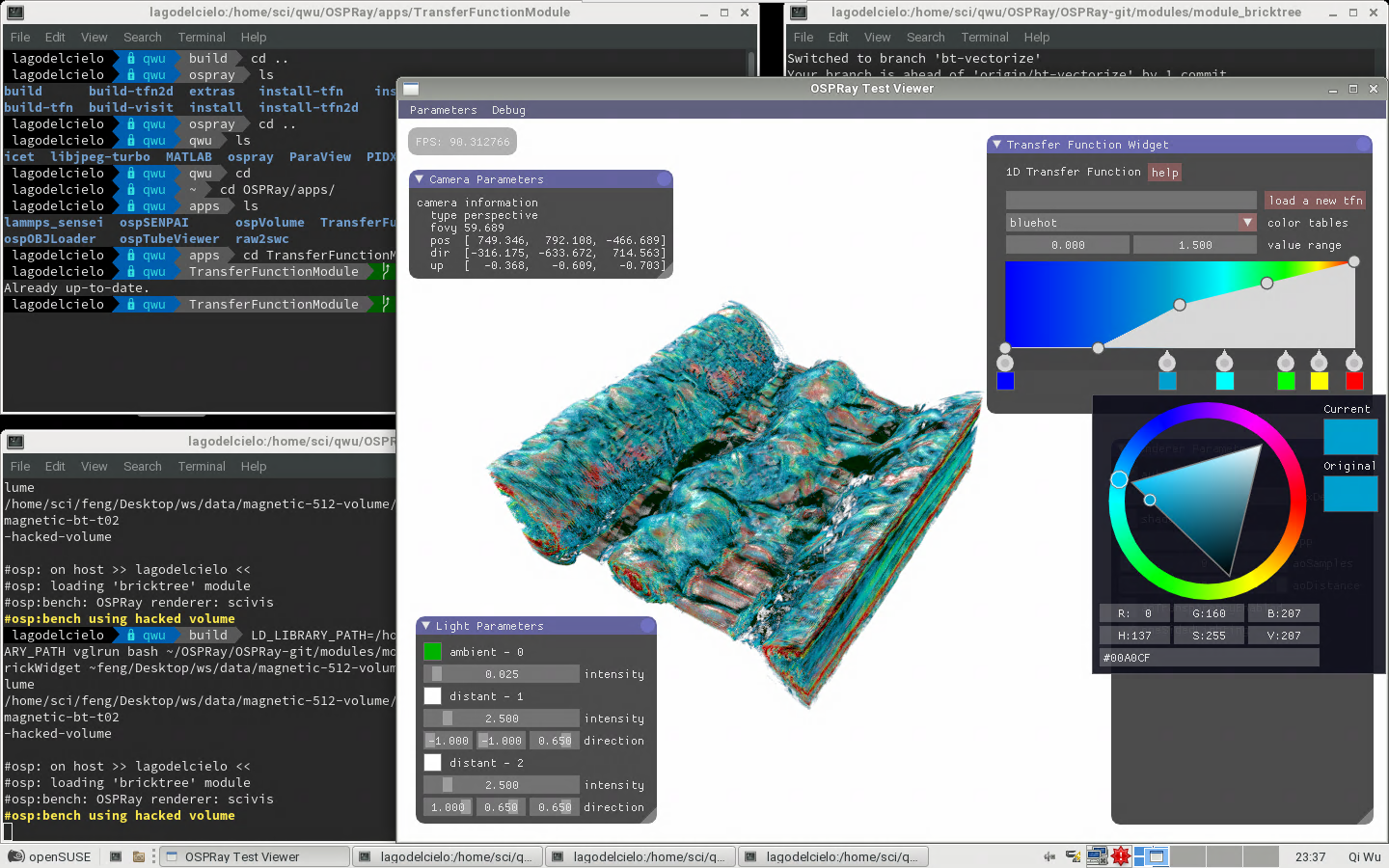This screenshot has height=868, width=1389.
Task: Click the help button in transfer function
Action: tap(1165, 173)
